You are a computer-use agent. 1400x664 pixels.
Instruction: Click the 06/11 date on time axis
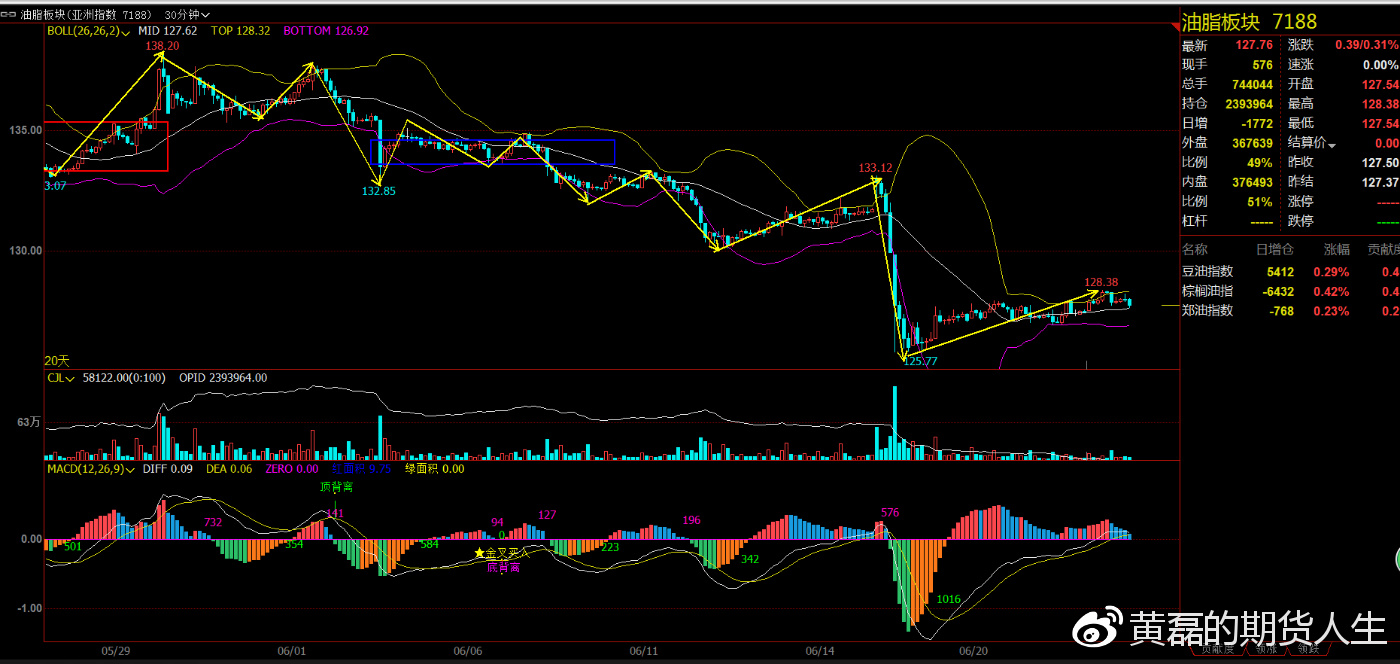(643, 650)
